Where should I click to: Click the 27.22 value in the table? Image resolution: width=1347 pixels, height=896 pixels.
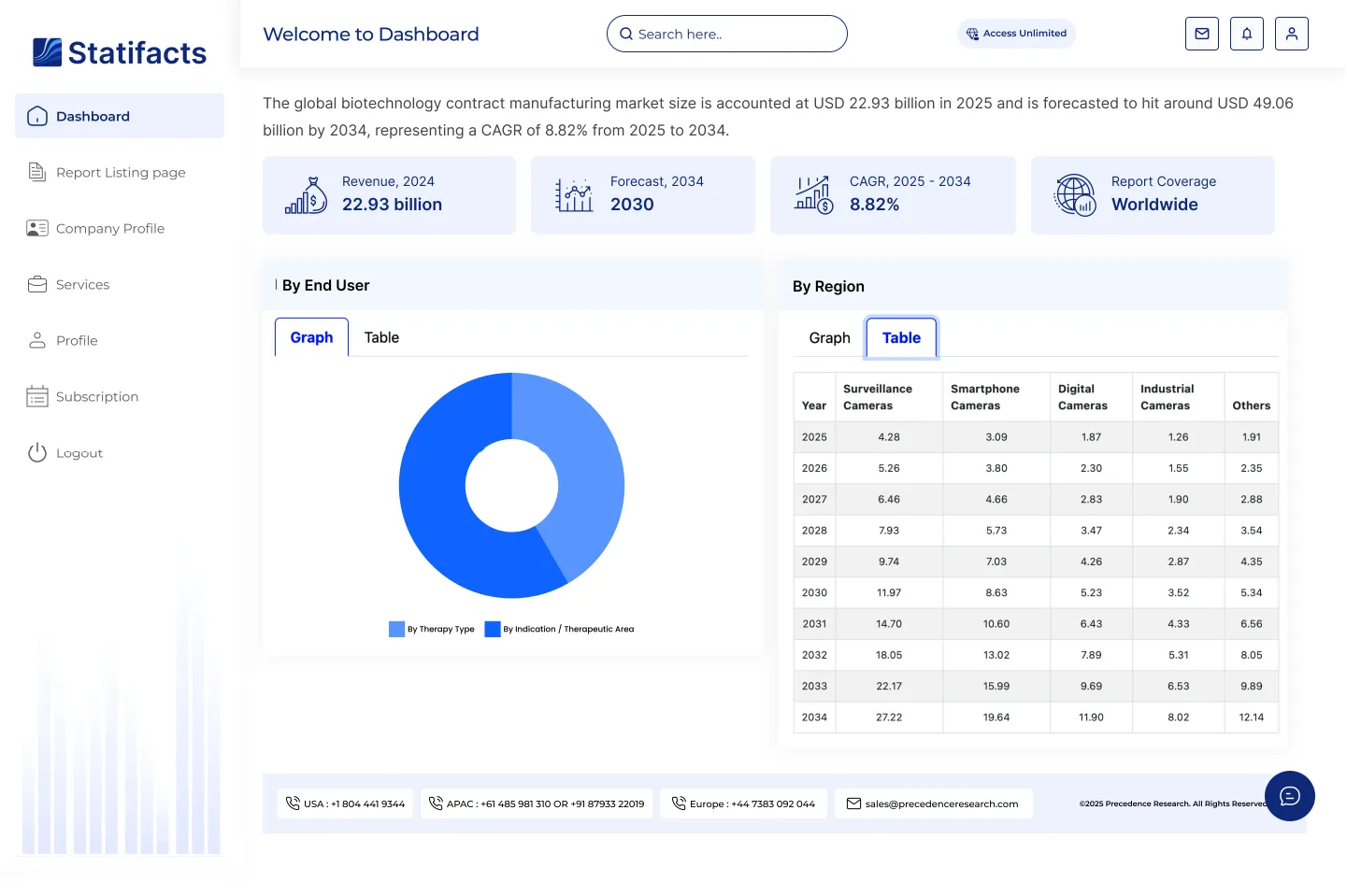(x=889, y=718)
